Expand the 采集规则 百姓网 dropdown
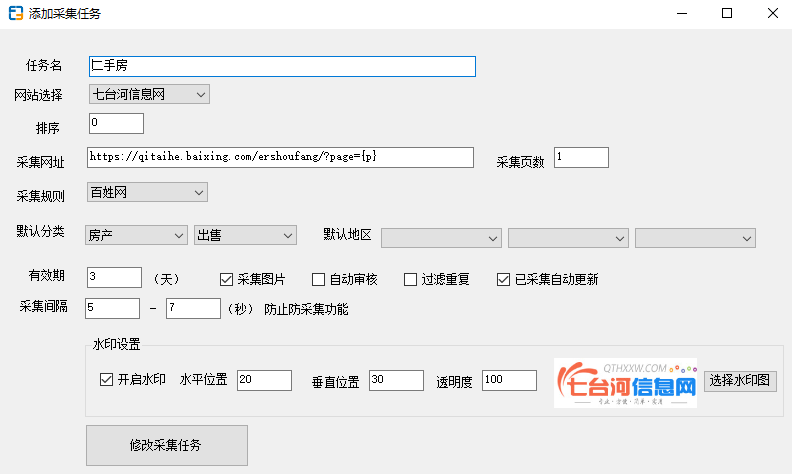Image resolution: width=792 pixels, height=474 pixels. pos(147,191)
